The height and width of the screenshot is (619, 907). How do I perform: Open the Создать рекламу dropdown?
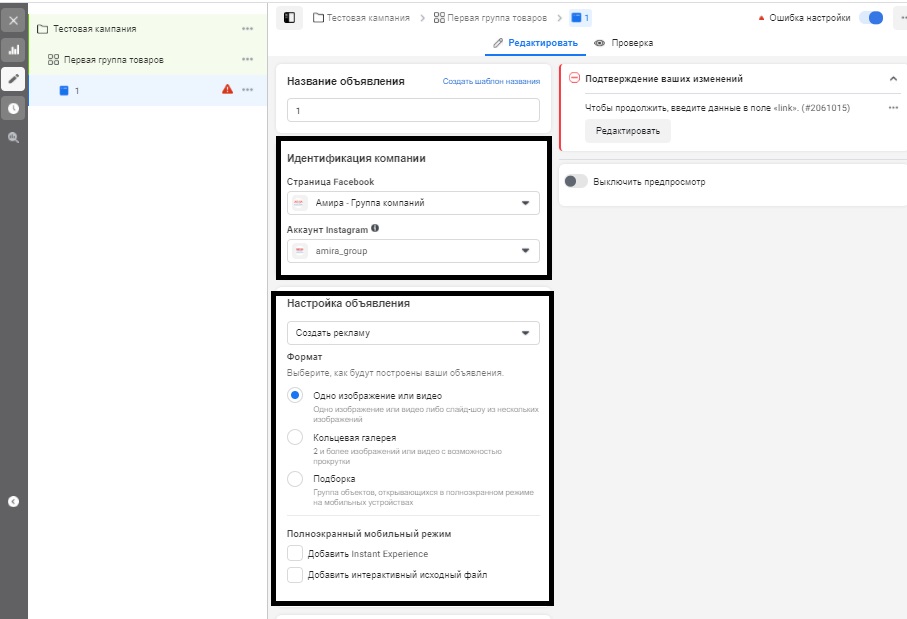[413, 333]
